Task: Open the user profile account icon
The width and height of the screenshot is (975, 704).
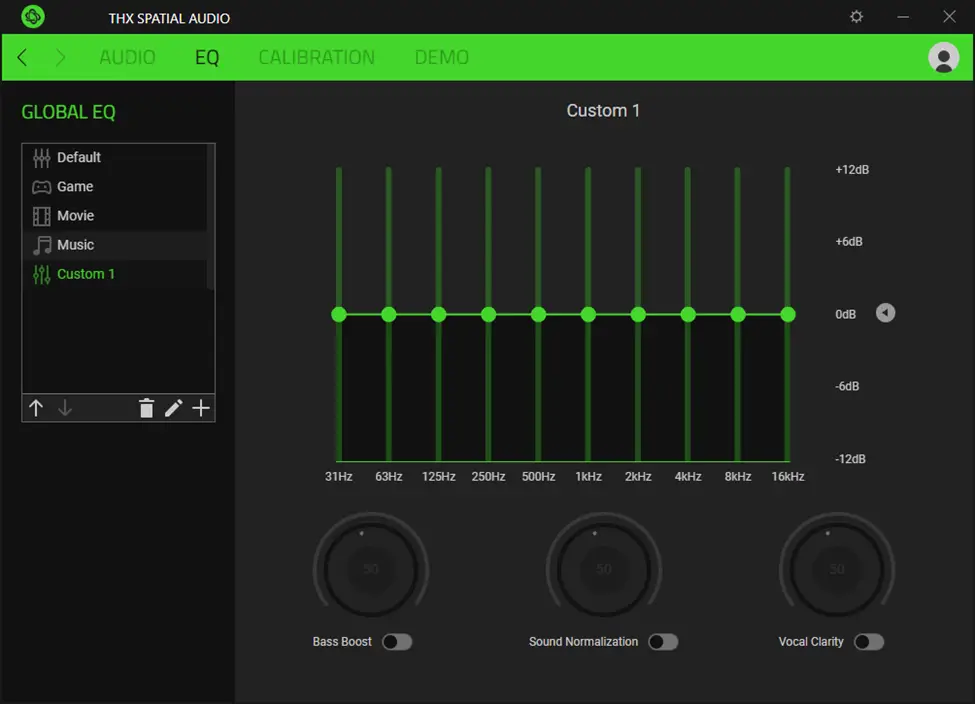Action: (x=942, y=57)
